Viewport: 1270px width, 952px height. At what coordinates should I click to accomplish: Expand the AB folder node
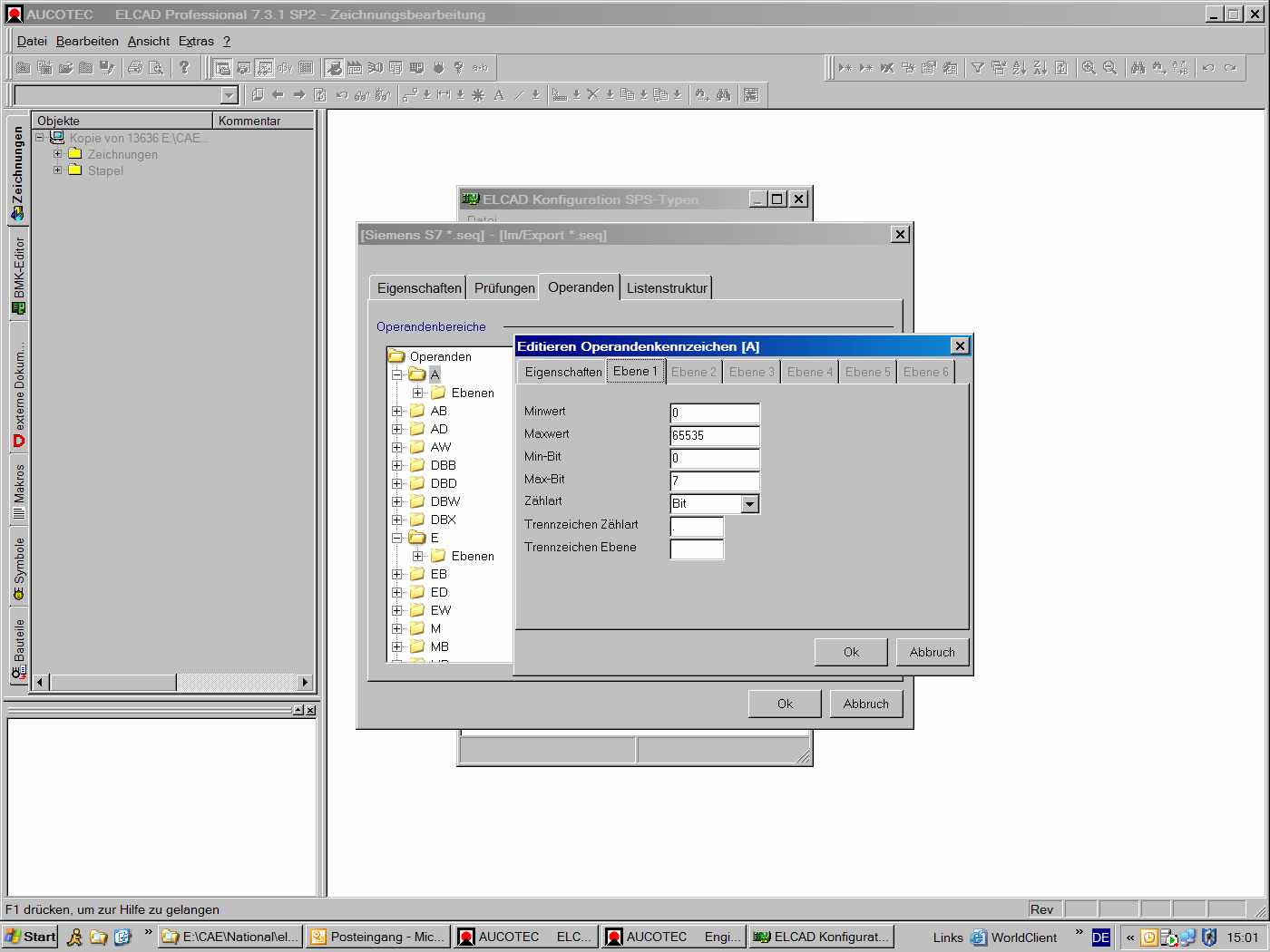[396, 411]
